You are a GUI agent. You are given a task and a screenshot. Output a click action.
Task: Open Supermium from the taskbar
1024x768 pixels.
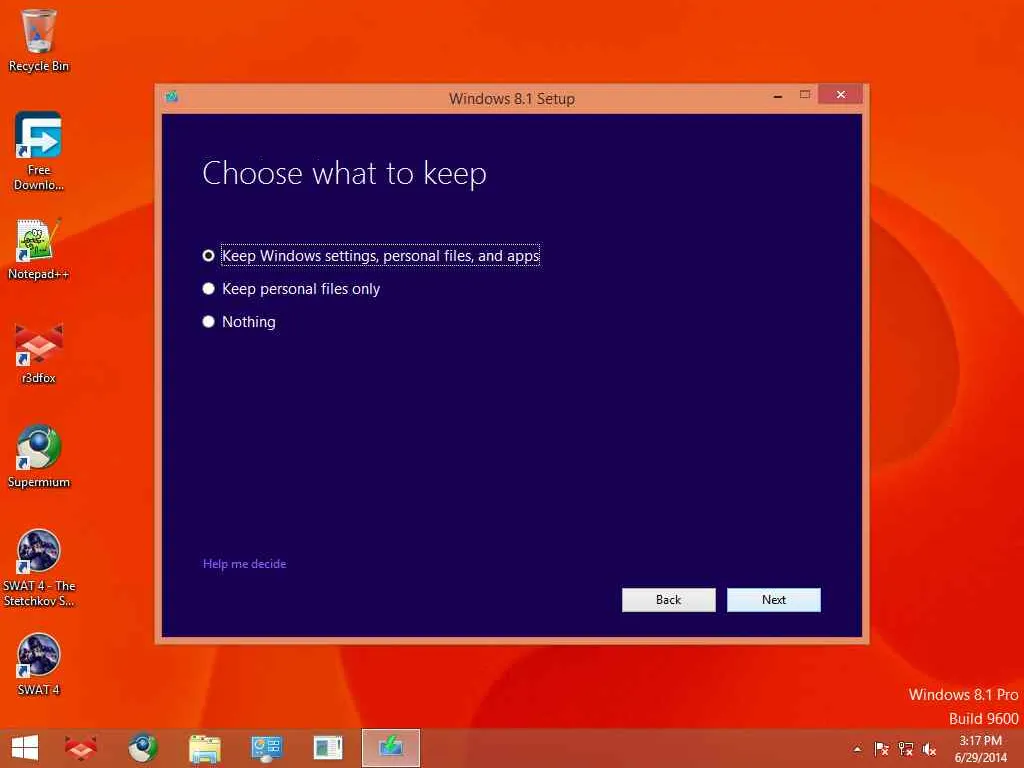pos(142,748)
